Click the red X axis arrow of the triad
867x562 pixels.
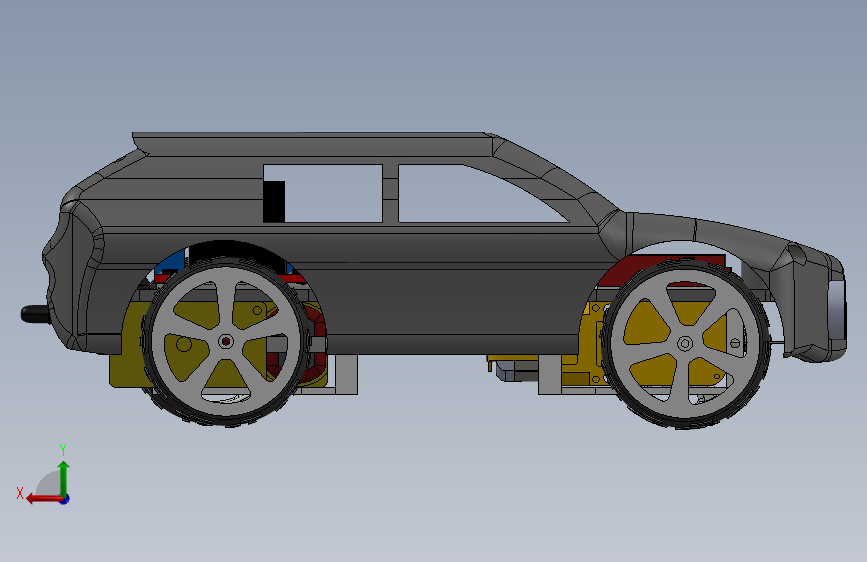pyautogui.click(x=44, y=499)
